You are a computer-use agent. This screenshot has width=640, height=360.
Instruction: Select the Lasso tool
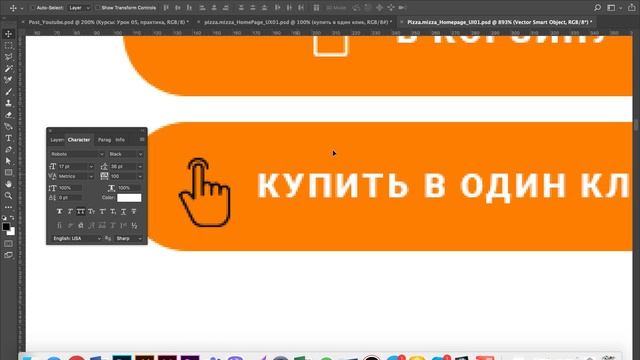(8, 57)
